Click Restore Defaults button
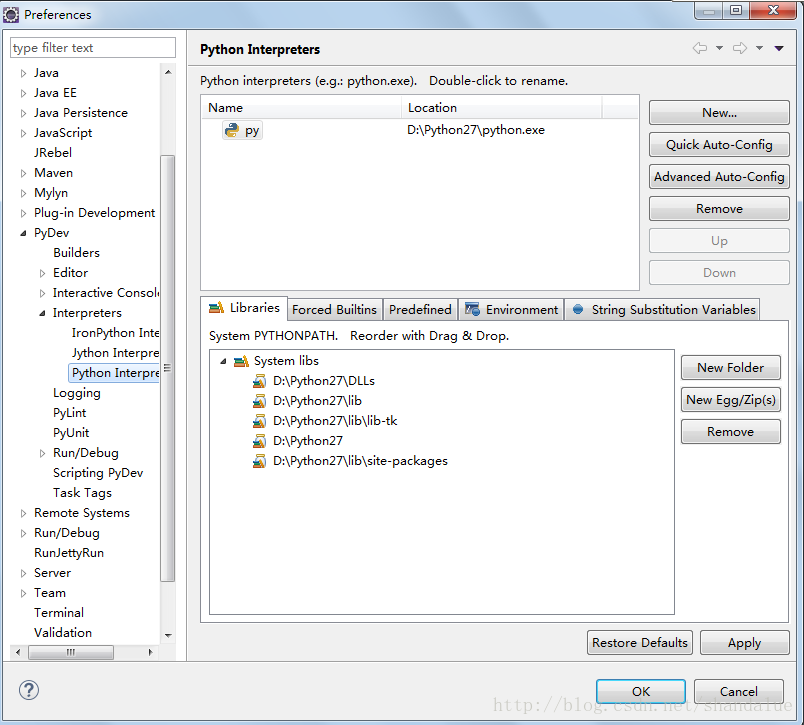Image resolution: width=804 pixels, height=725 pixels. 639,642
